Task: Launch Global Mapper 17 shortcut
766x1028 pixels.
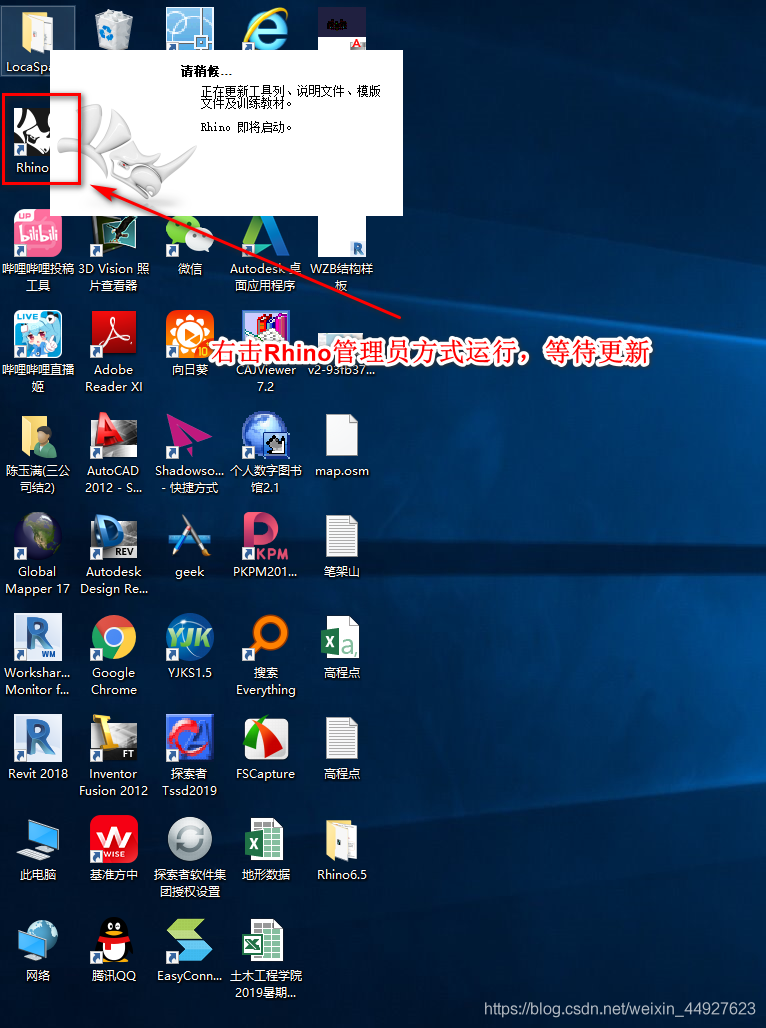Action: coord(38,553)
